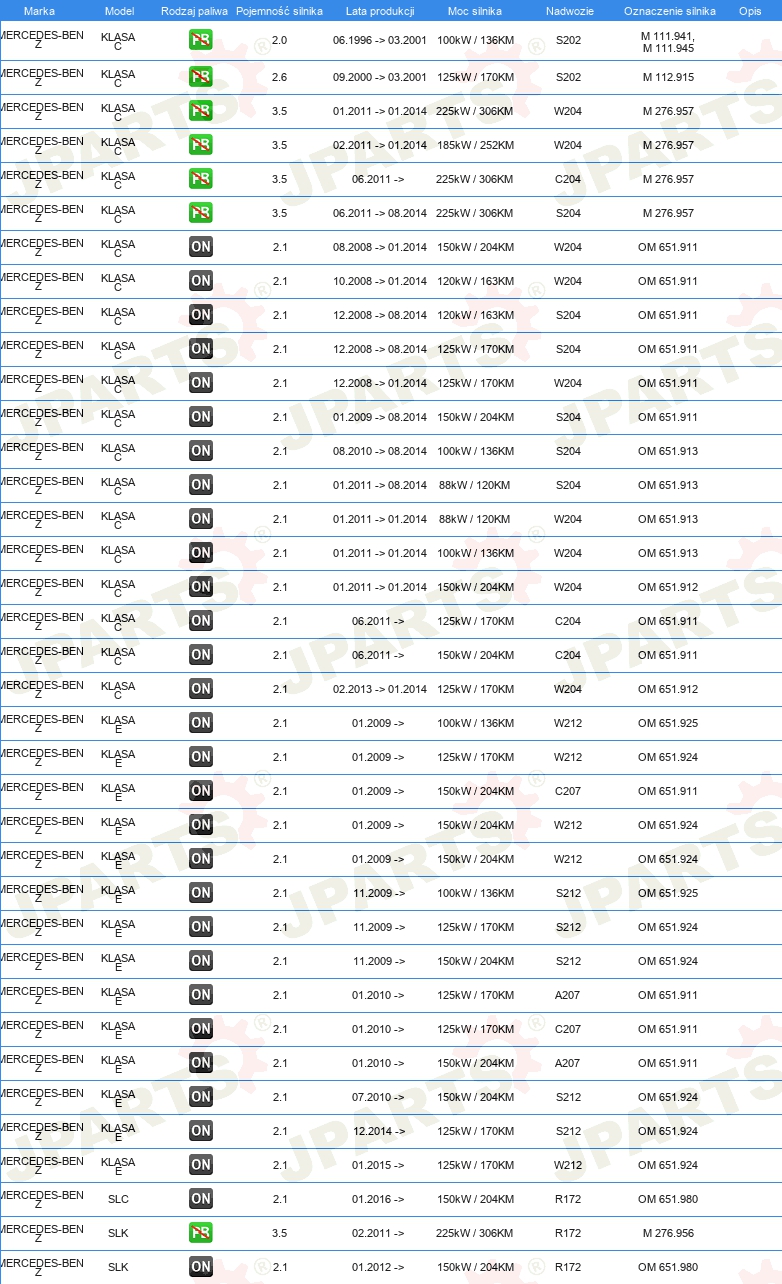Select the production dates 08.2008 -> 01.2014

[380, 247]
